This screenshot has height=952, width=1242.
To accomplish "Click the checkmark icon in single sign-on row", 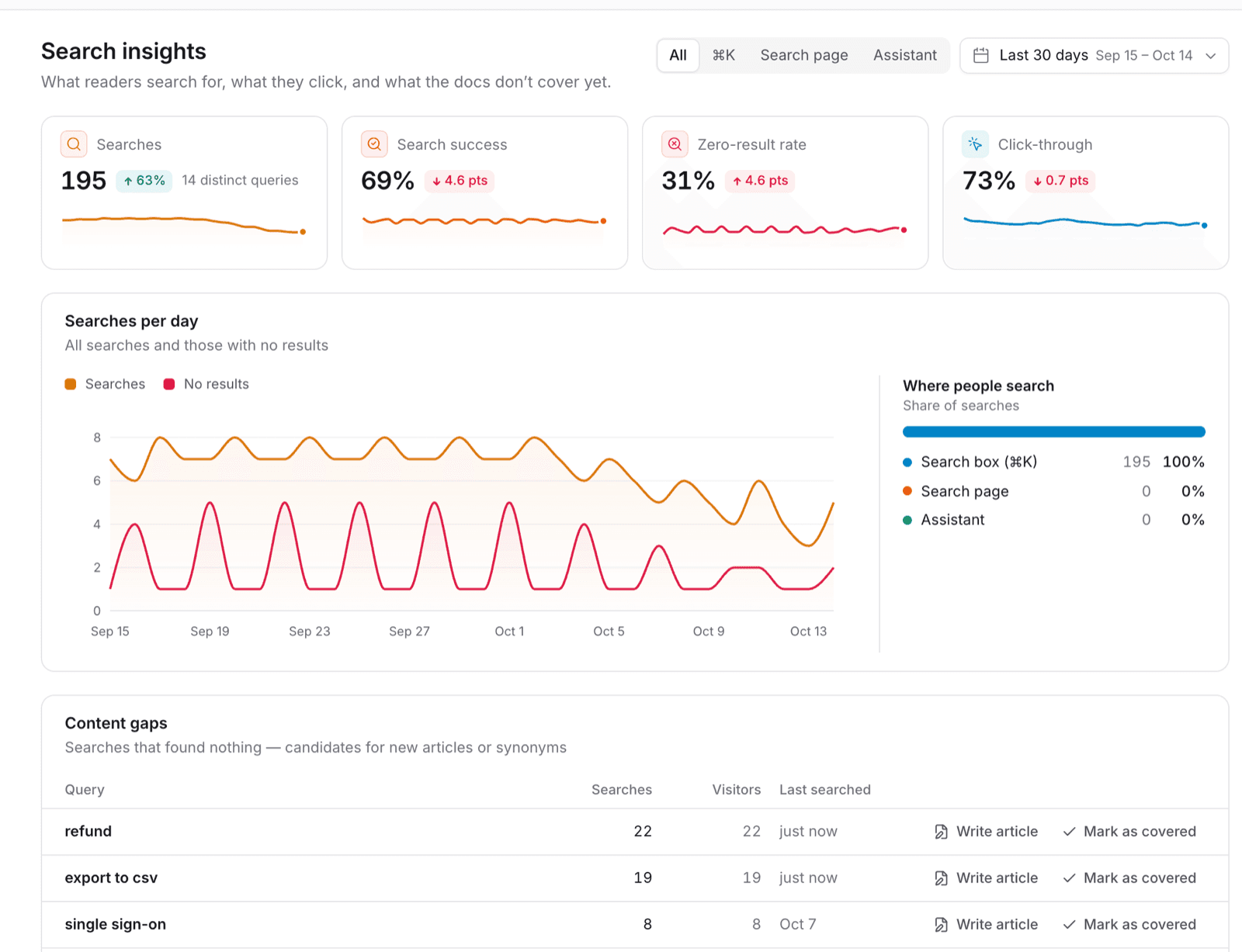I will tap(1069, 925).
